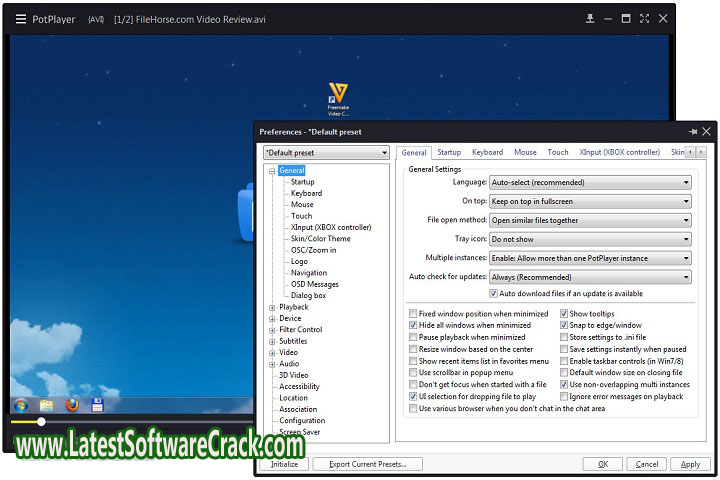Open the Windows Start orb in video
Image resolution: width=720 pixels, height=480 pixels.
coord(20,405)
